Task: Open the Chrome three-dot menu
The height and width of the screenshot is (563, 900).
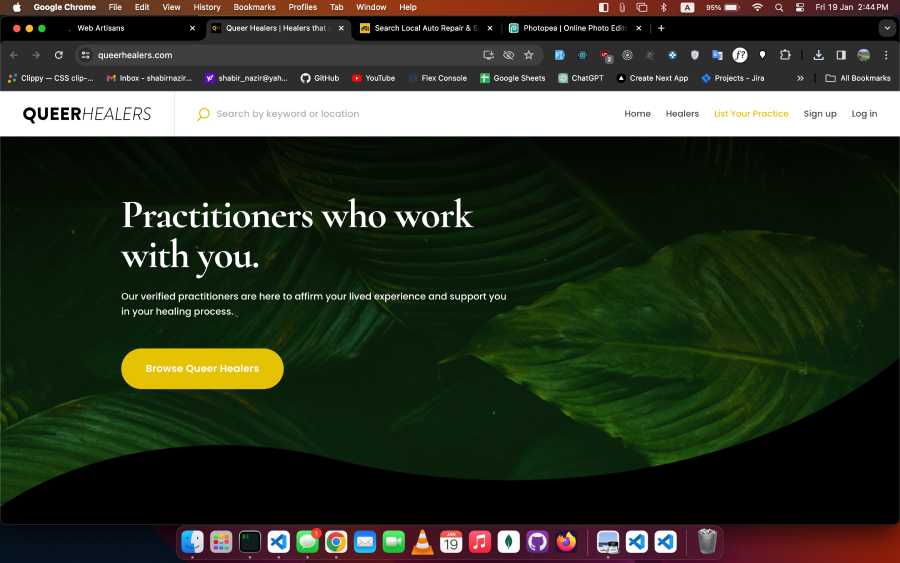Action: [x=886, y=55]
